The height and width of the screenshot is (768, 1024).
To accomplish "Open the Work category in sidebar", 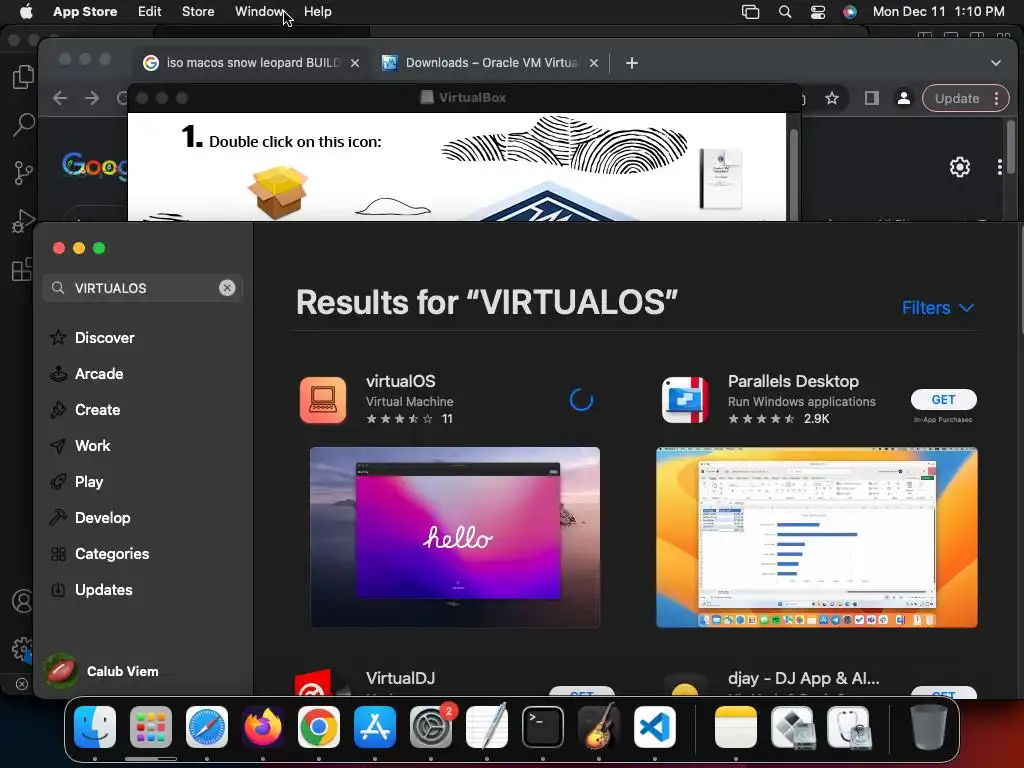I will click(x=80, y=445).
